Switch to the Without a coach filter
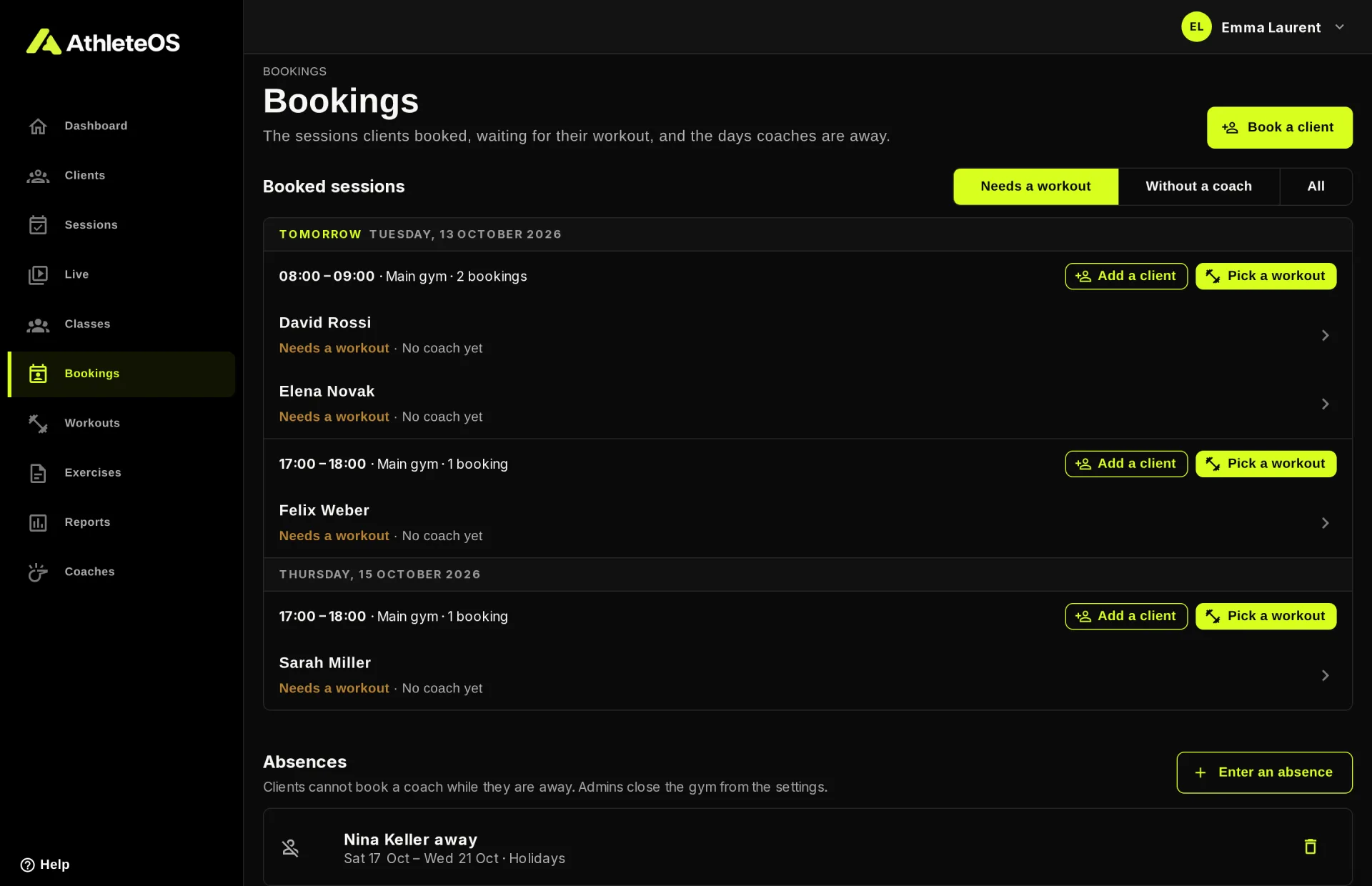The height and width of the screenshot is (886, 1372). click(x=1198, y=186)
